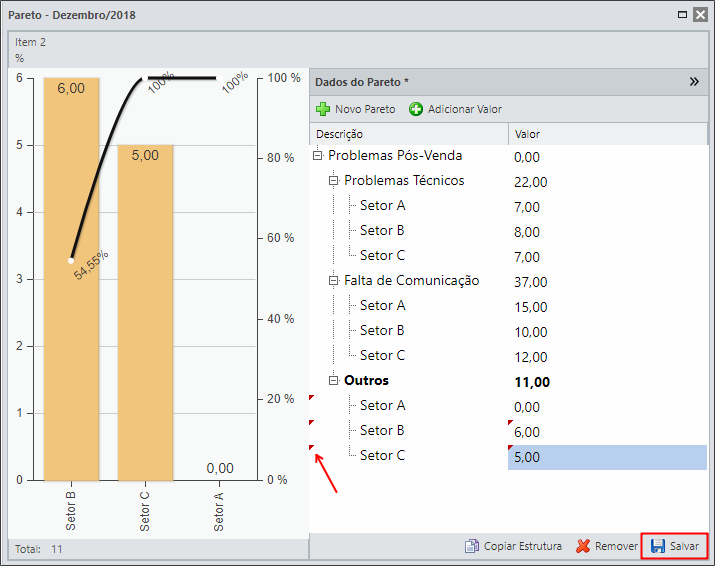Click the Adicionar Valor button label
Screen dimensions: 715x566
[x=465, y=109]
